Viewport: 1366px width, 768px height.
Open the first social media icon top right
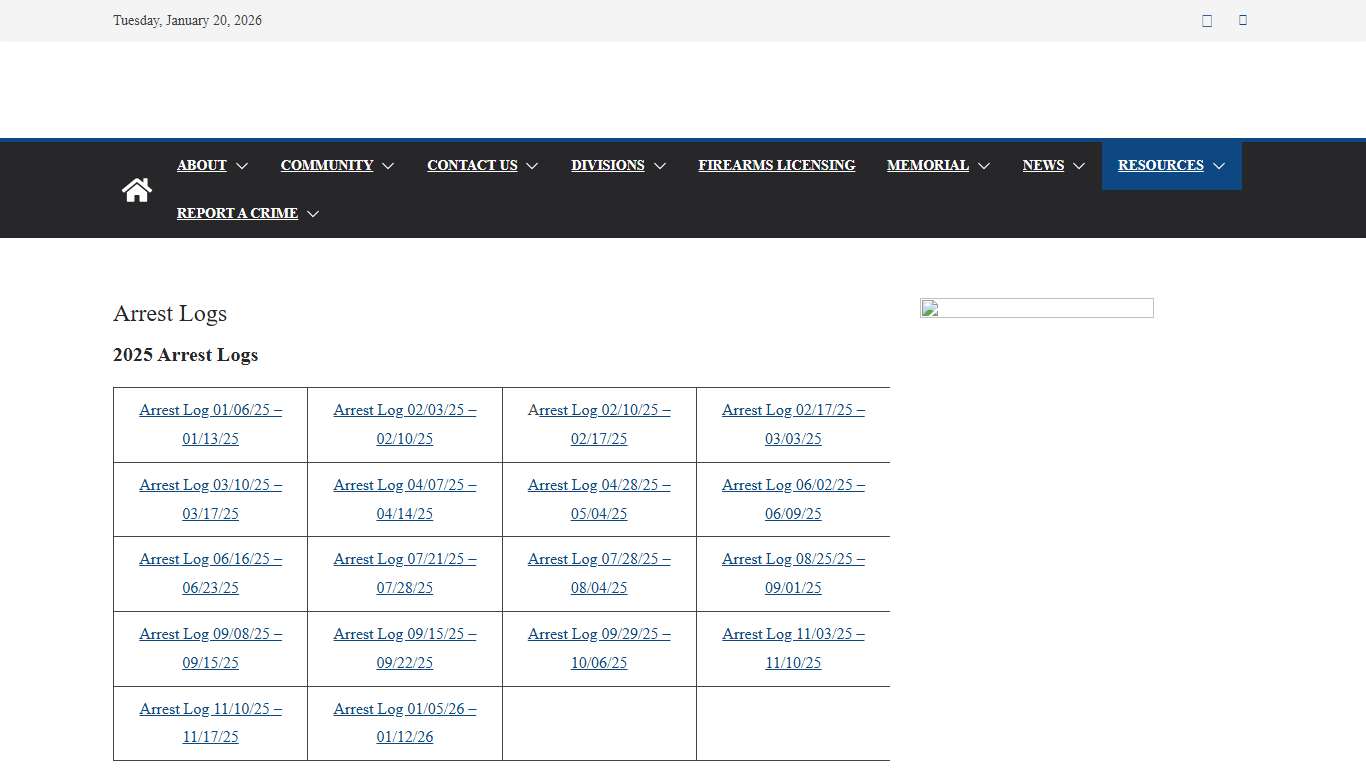coord(1206,20)
